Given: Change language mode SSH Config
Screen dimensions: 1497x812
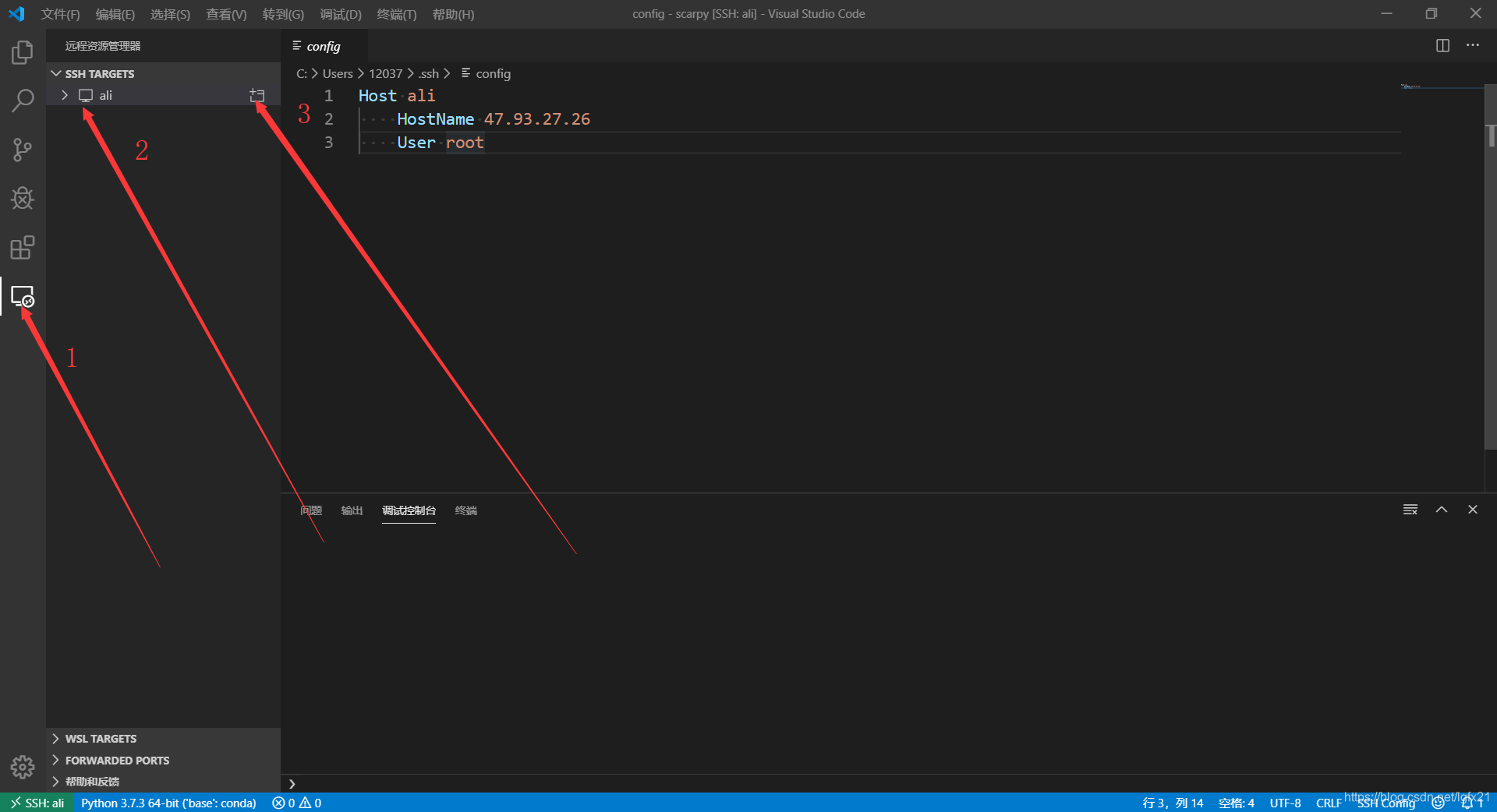Looking at the screenshot, I should (1386, 803).
